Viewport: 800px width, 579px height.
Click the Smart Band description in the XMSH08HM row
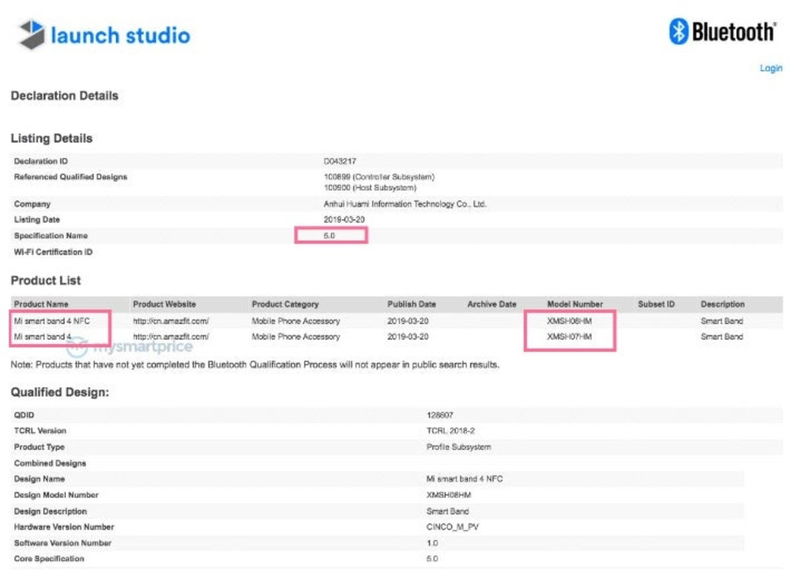tap(722, 321)
